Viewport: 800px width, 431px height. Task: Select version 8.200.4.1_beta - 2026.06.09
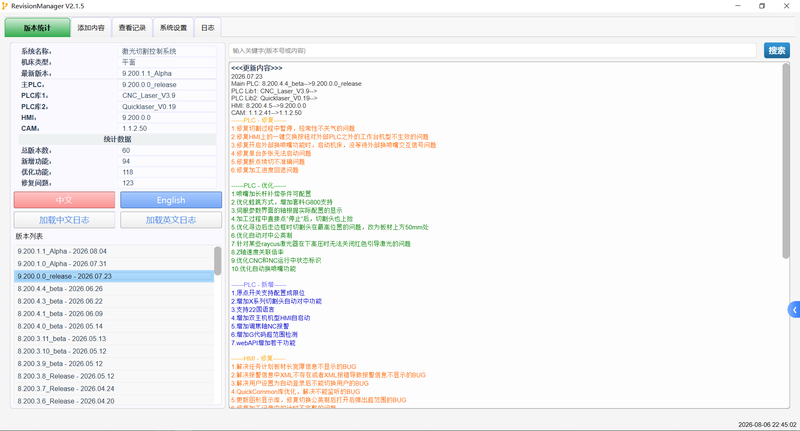pos(114,314)
